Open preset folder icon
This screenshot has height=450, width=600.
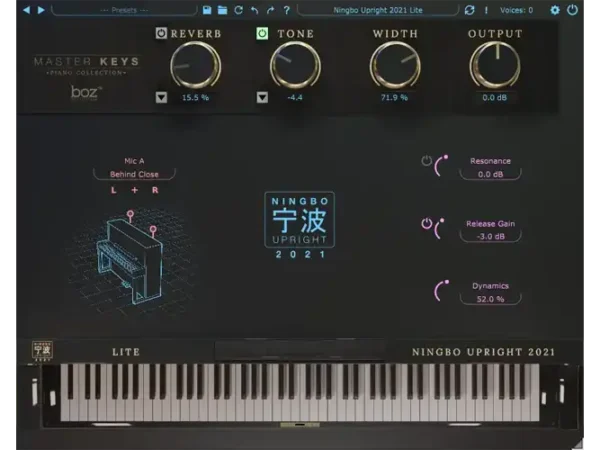click(x=222, y=10)
